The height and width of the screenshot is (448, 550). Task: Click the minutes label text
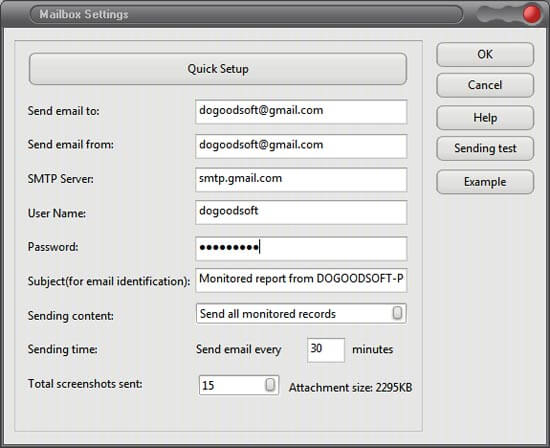[373, 349]
